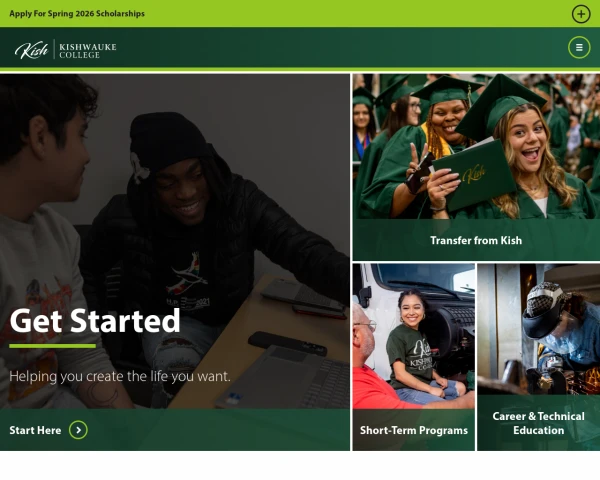The width and height of the screenshot is (600, 480).
Task: Open the Transfer from Kish label
Action: [476, 240]
